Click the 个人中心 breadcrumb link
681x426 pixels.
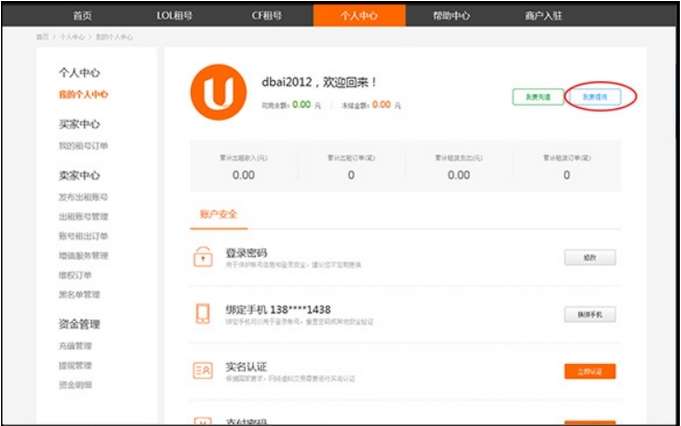(x=72, y=37)
